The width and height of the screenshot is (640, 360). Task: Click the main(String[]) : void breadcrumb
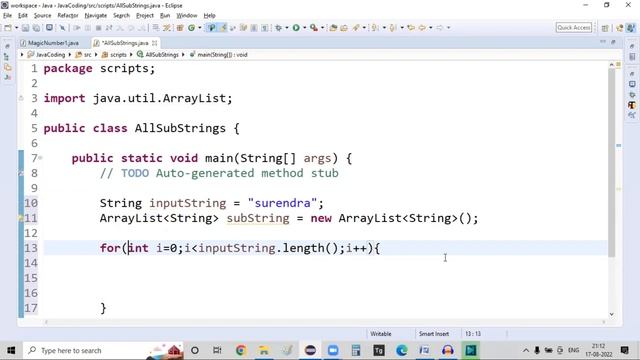click(219, 55)
